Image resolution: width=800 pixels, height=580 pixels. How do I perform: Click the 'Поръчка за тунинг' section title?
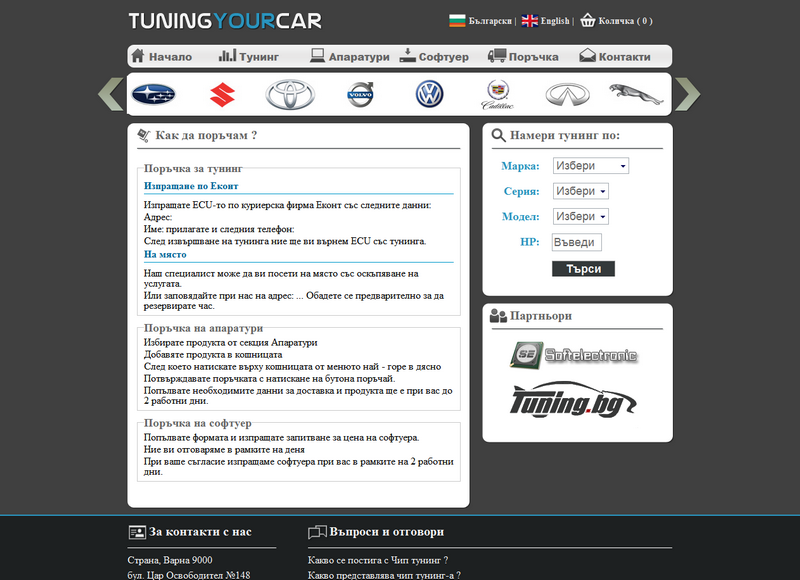pos(193,168)
